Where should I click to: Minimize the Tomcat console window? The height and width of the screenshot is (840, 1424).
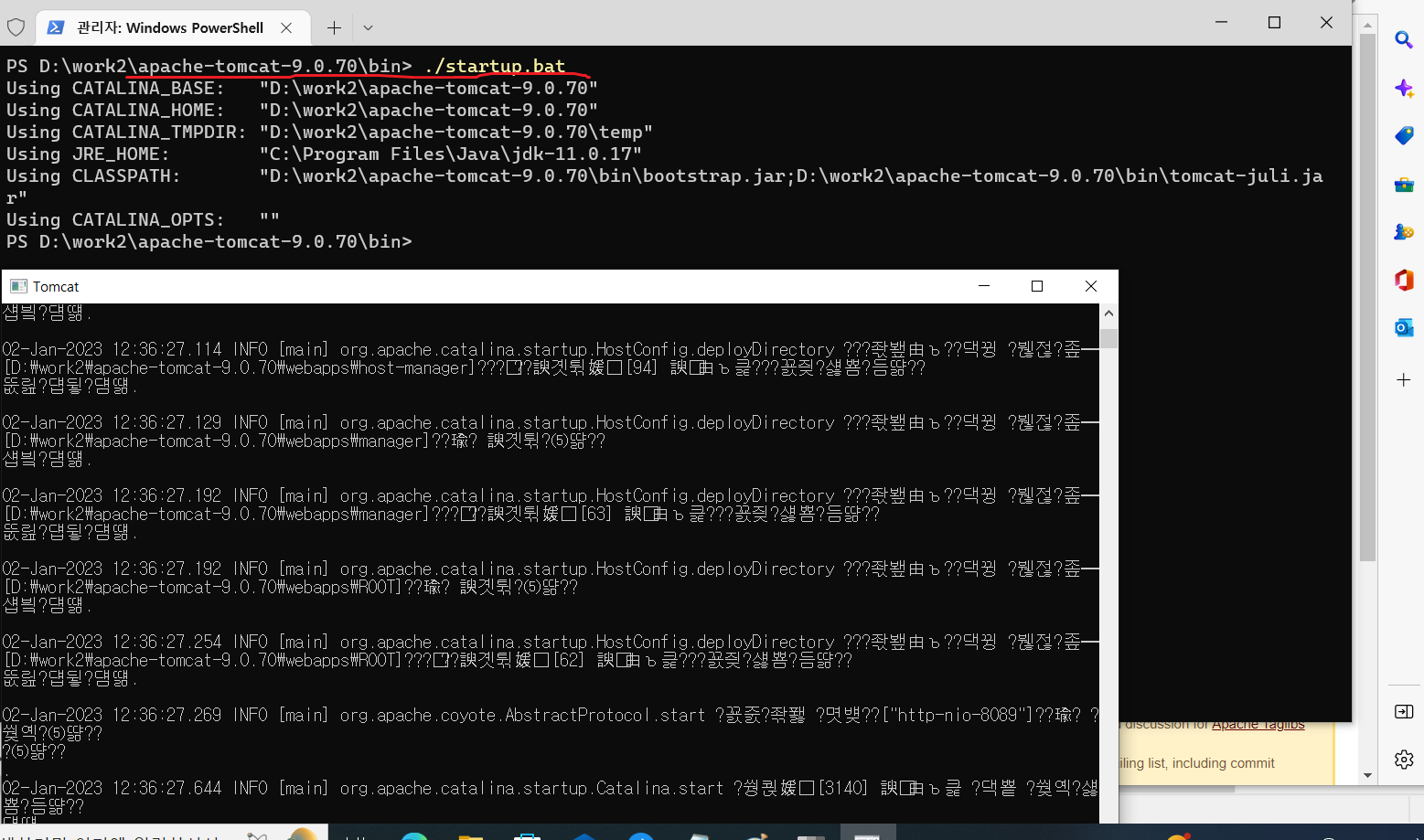point(984,286)
